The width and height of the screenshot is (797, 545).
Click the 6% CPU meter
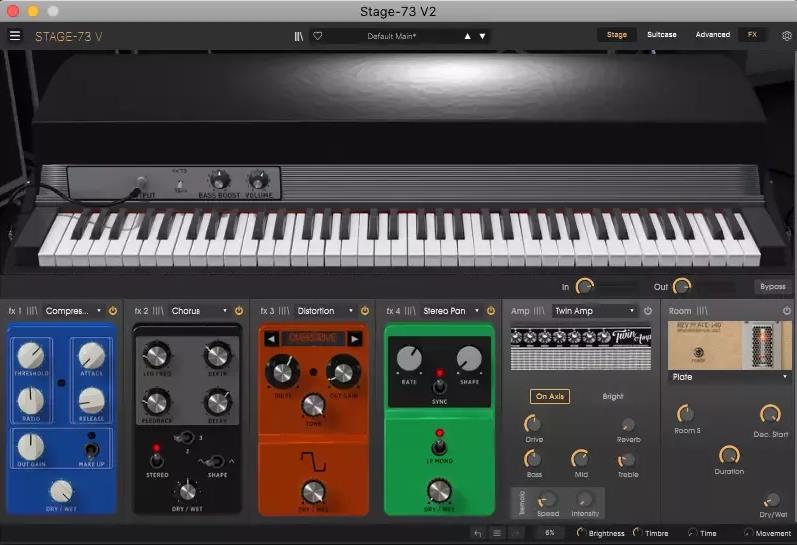[x=549, y=533]
